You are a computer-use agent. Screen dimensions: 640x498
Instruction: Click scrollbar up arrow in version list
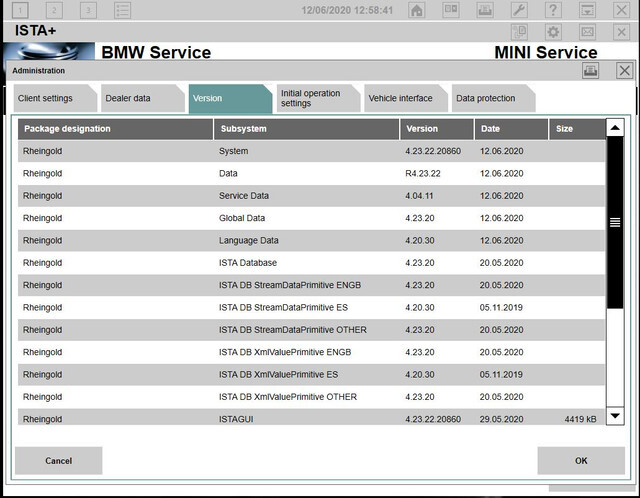coord(615,128)
